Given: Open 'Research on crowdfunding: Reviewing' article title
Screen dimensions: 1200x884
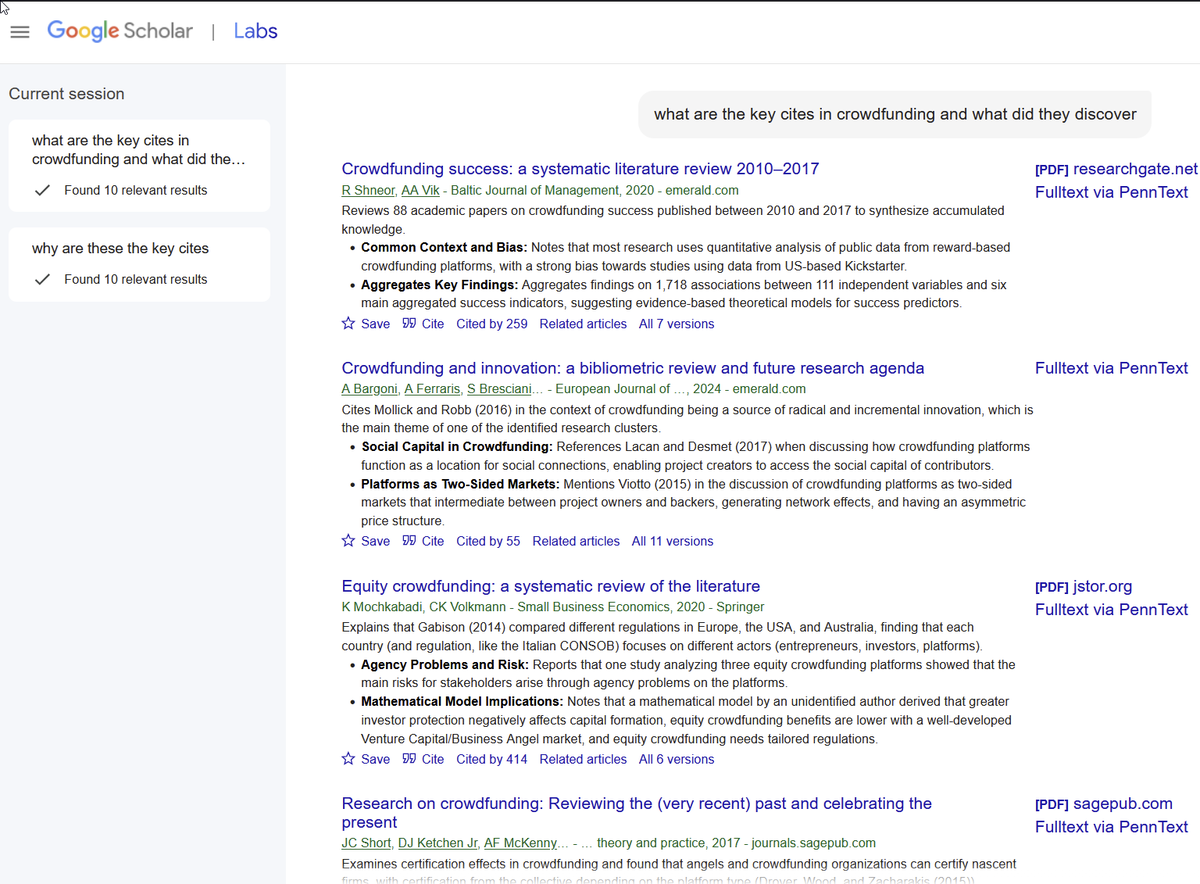Looking at the screenshot, I should point(636,804).
